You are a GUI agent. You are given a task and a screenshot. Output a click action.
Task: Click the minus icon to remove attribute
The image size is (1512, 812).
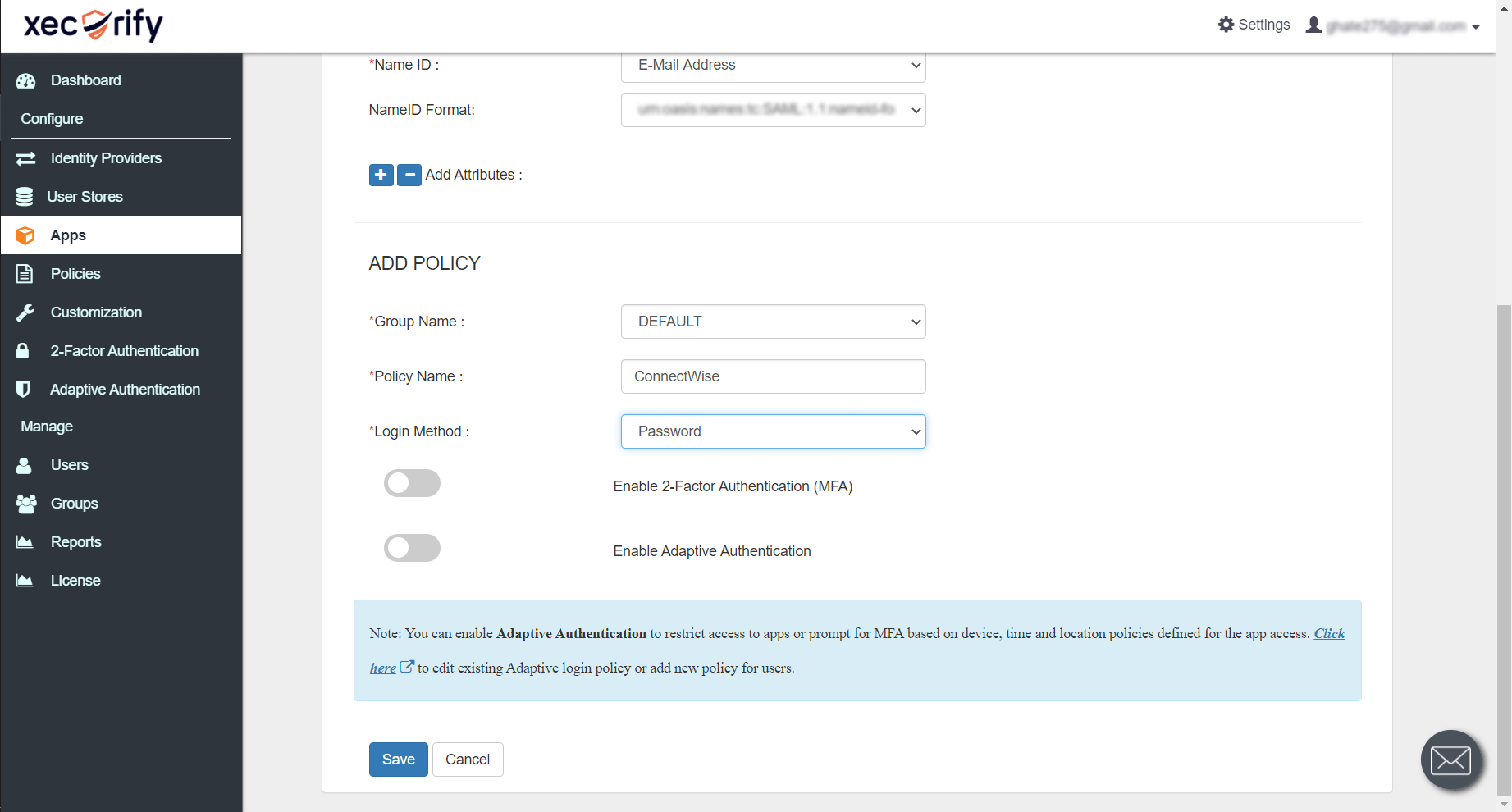pyautogui.click(x=409, y=175)
